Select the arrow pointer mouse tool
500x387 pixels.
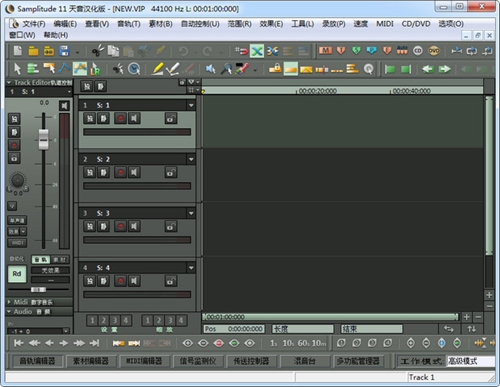(x=17, y=69)
